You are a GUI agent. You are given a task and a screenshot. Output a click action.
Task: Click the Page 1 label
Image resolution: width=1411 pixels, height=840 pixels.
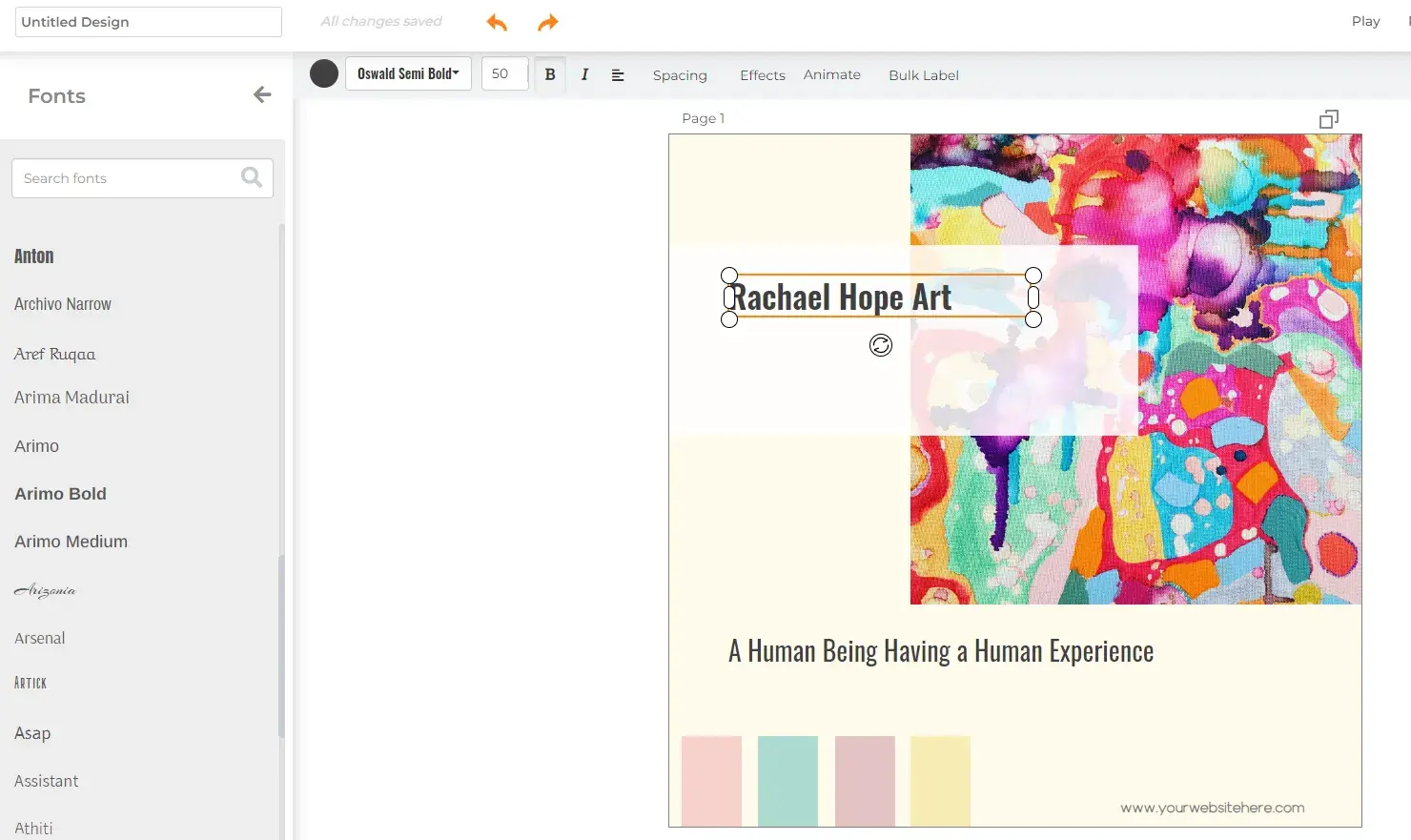[704, 118]
